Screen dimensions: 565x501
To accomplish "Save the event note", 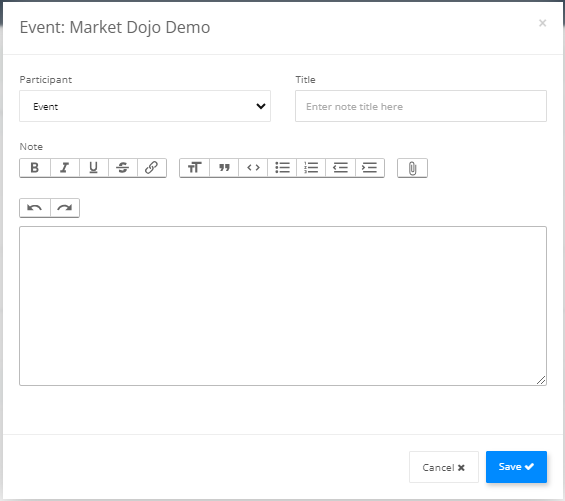I will (516, 467).
